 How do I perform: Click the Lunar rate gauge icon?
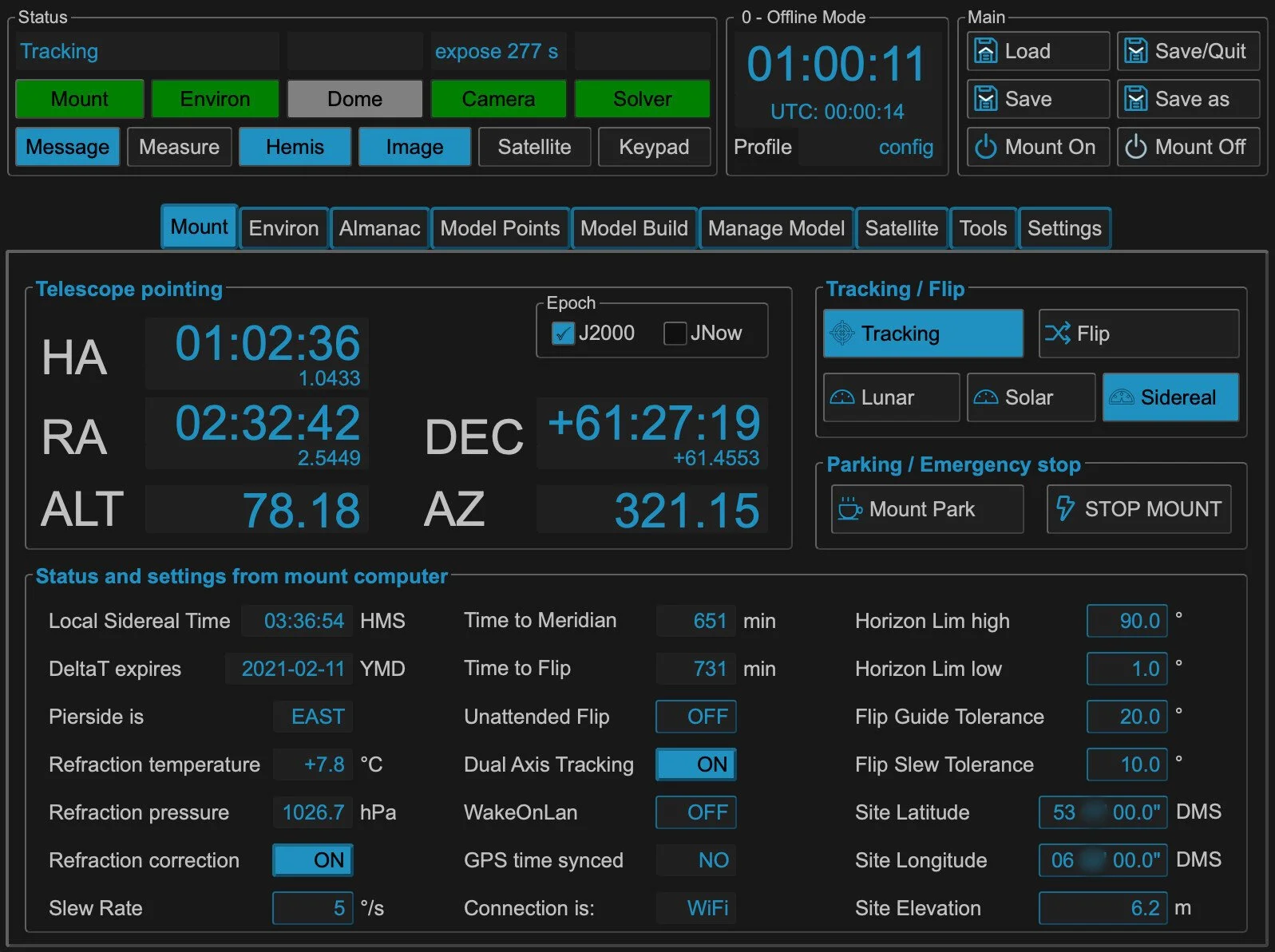842,397
